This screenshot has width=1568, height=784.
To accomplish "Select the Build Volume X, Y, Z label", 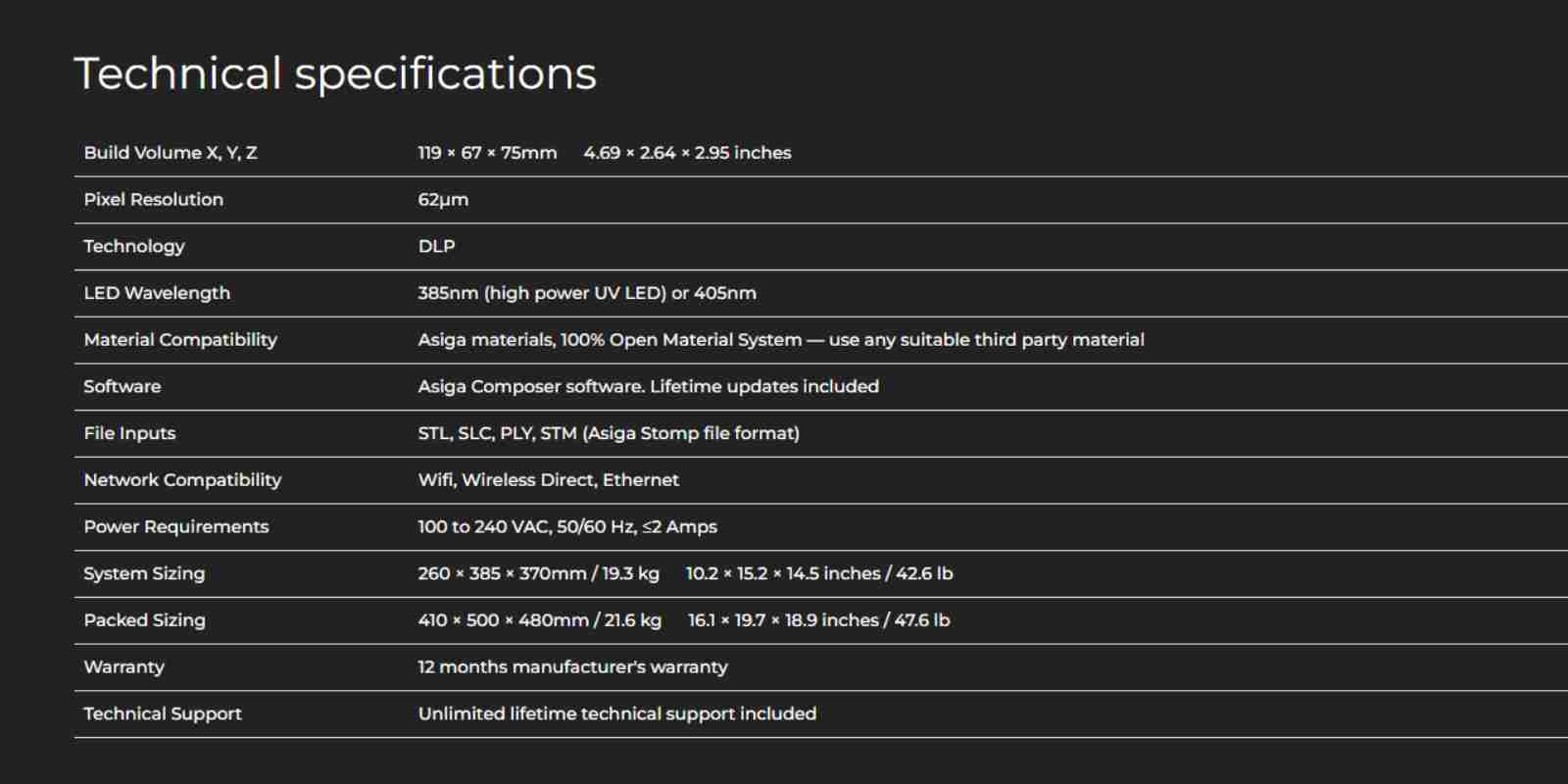I will pos(171,153).
